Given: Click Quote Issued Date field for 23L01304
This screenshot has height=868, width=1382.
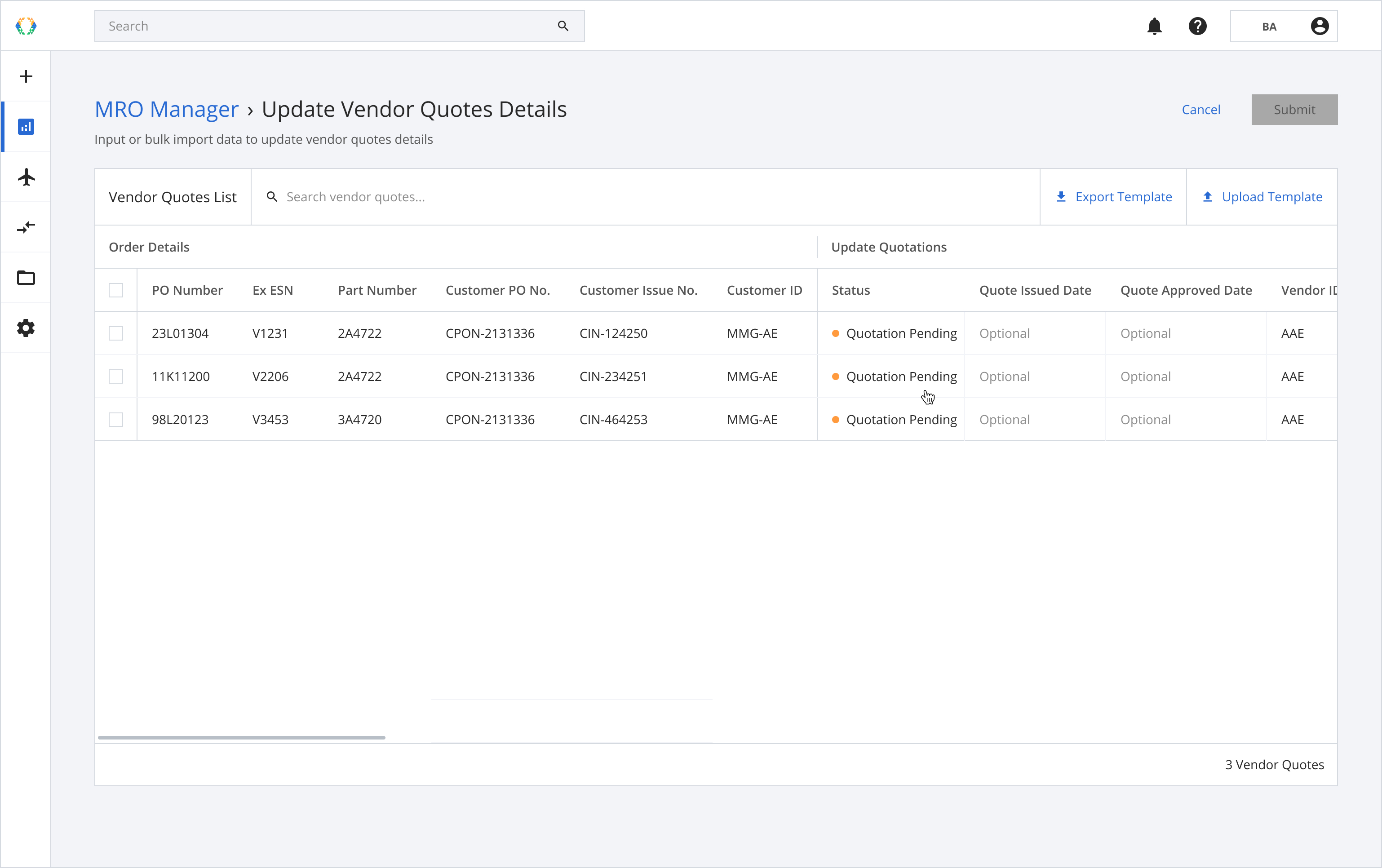Looking at the screenshot, I should point(1035,333).
